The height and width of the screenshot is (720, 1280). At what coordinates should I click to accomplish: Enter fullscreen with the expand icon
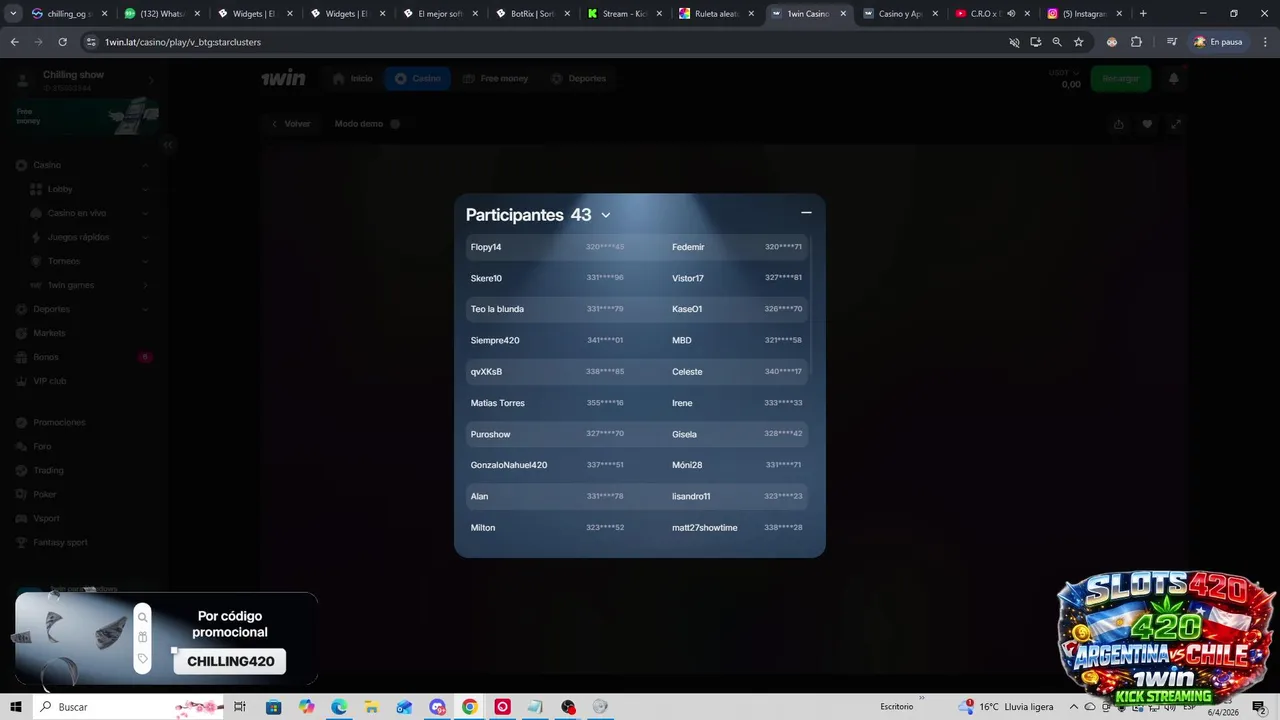coord(1176,124)
